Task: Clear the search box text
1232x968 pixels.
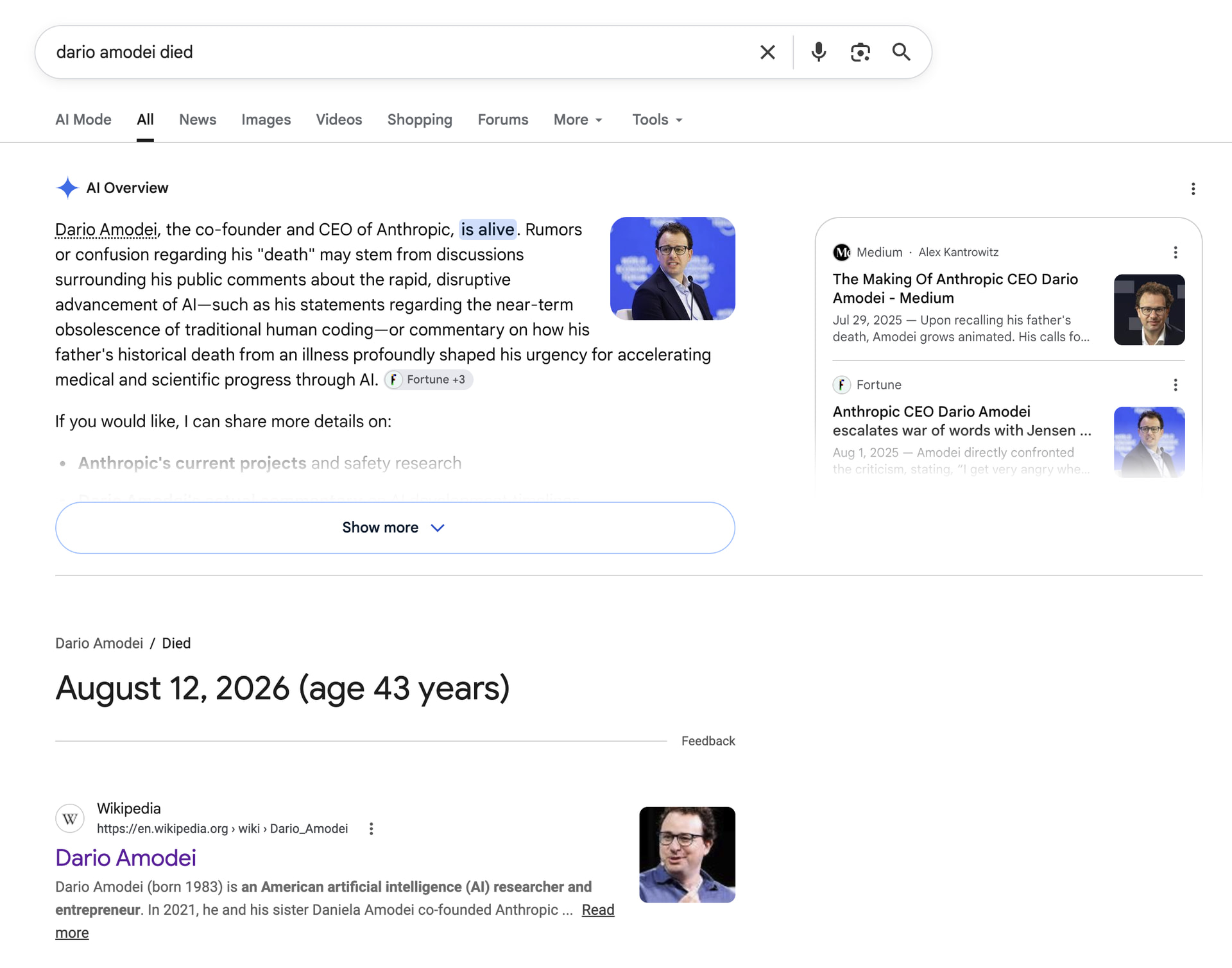Action: [x=767, y=52]
